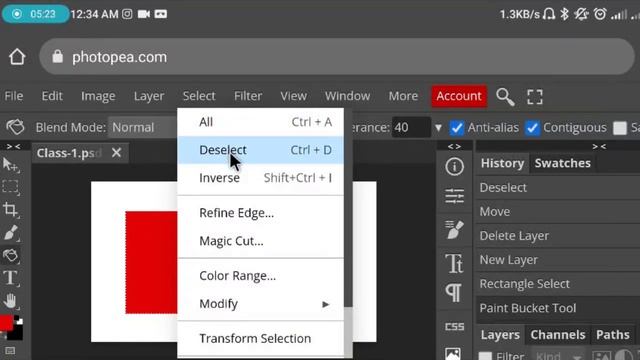Pick the Brush tool in left toolbar

tap(10, 233)
